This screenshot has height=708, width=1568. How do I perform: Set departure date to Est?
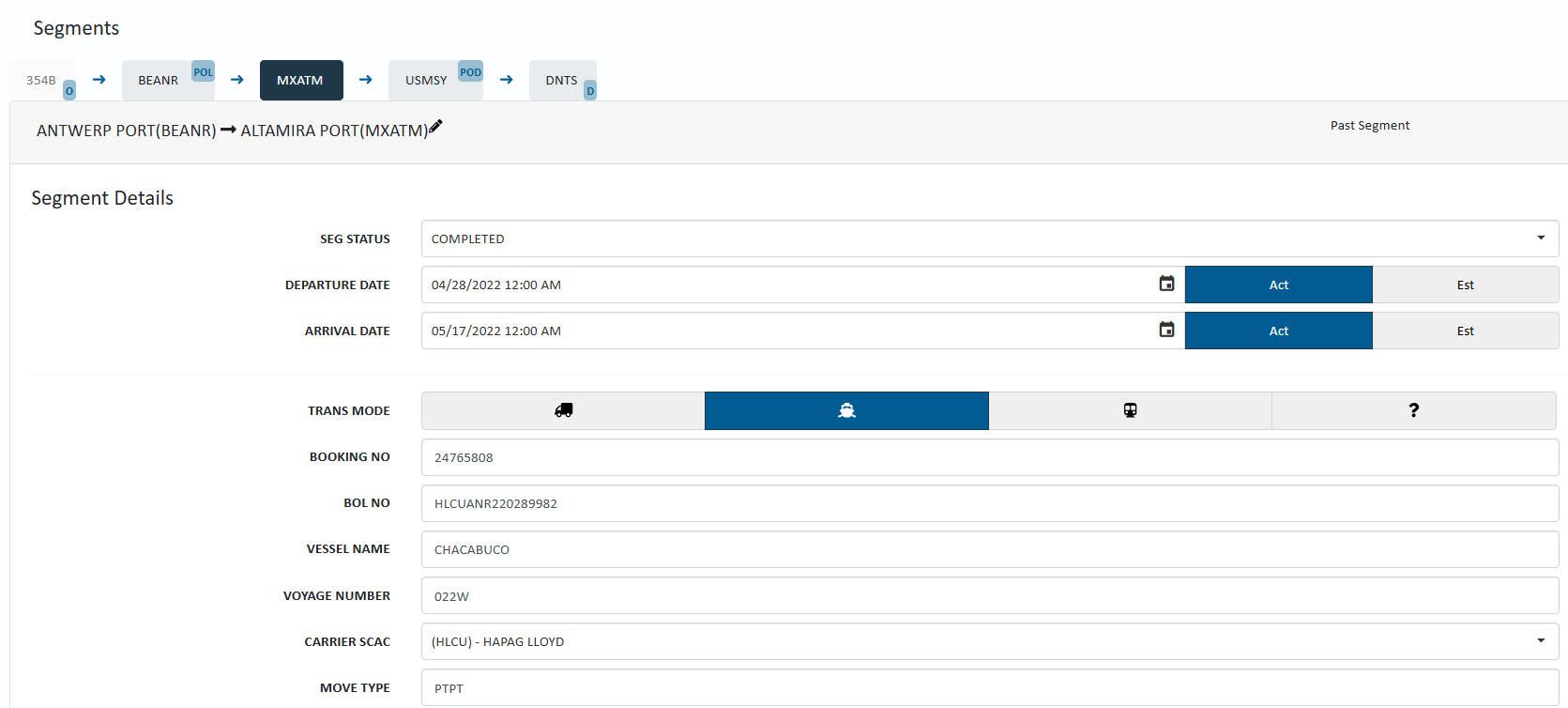pyautogui.click(x=1465, y=285)
